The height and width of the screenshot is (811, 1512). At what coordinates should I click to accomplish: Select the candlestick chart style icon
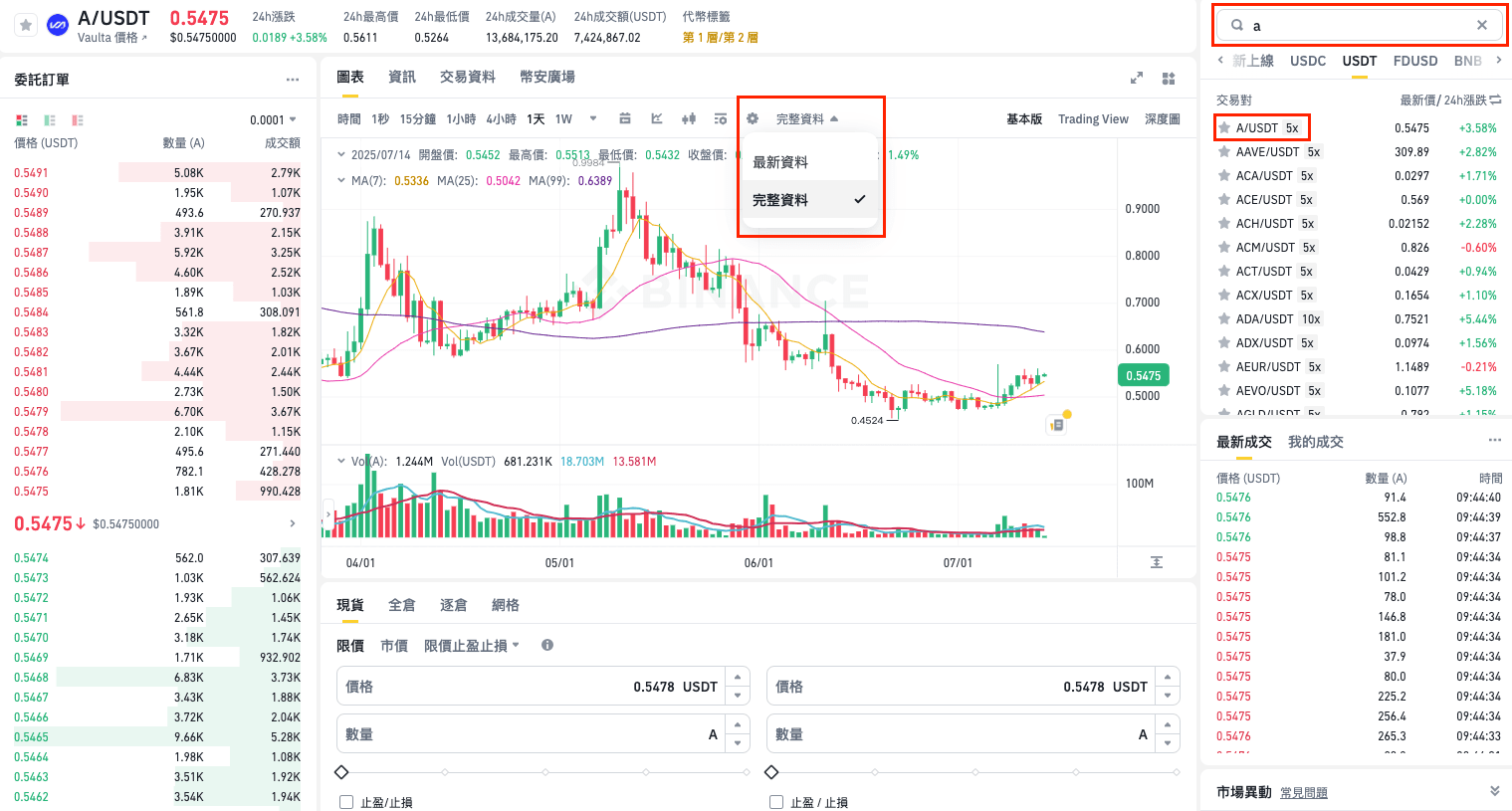click(688, 118)
